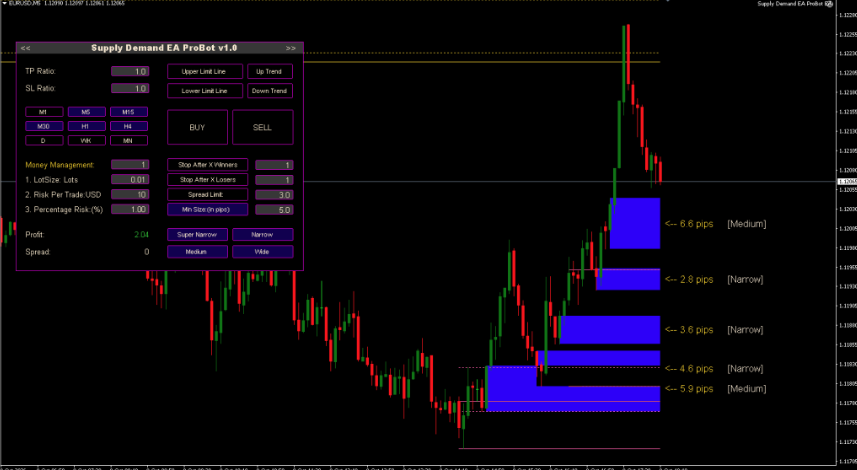Click the '<-- 3.6 pips' label
The width and height of the screenshot is (857, 470).
[x=689, y=330]
